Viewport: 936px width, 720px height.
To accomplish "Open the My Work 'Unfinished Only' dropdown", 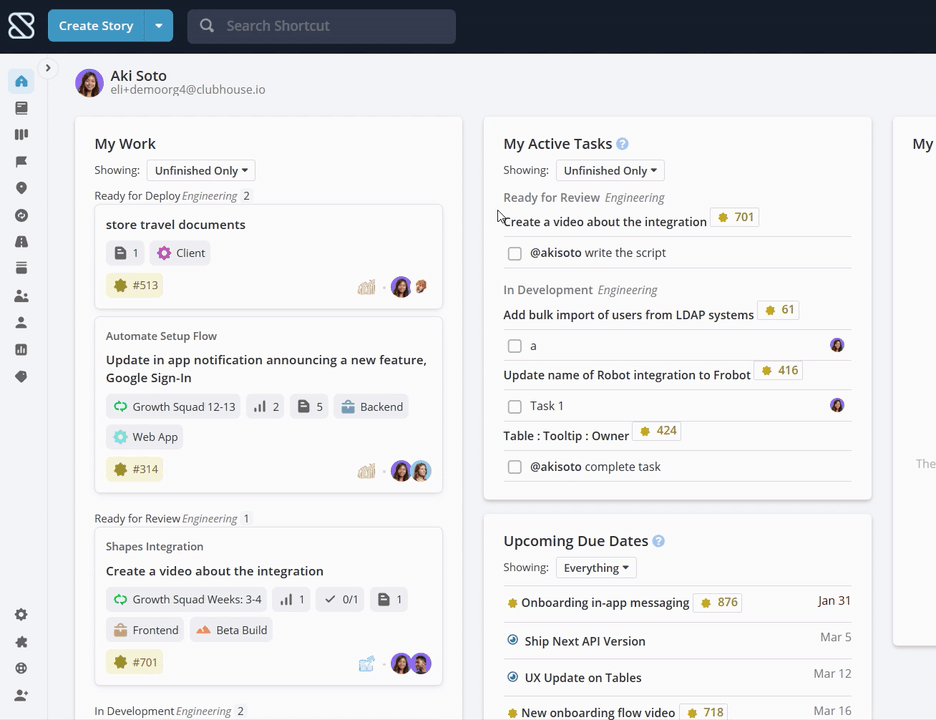I will pyautogui.click(x=201, y=171).
